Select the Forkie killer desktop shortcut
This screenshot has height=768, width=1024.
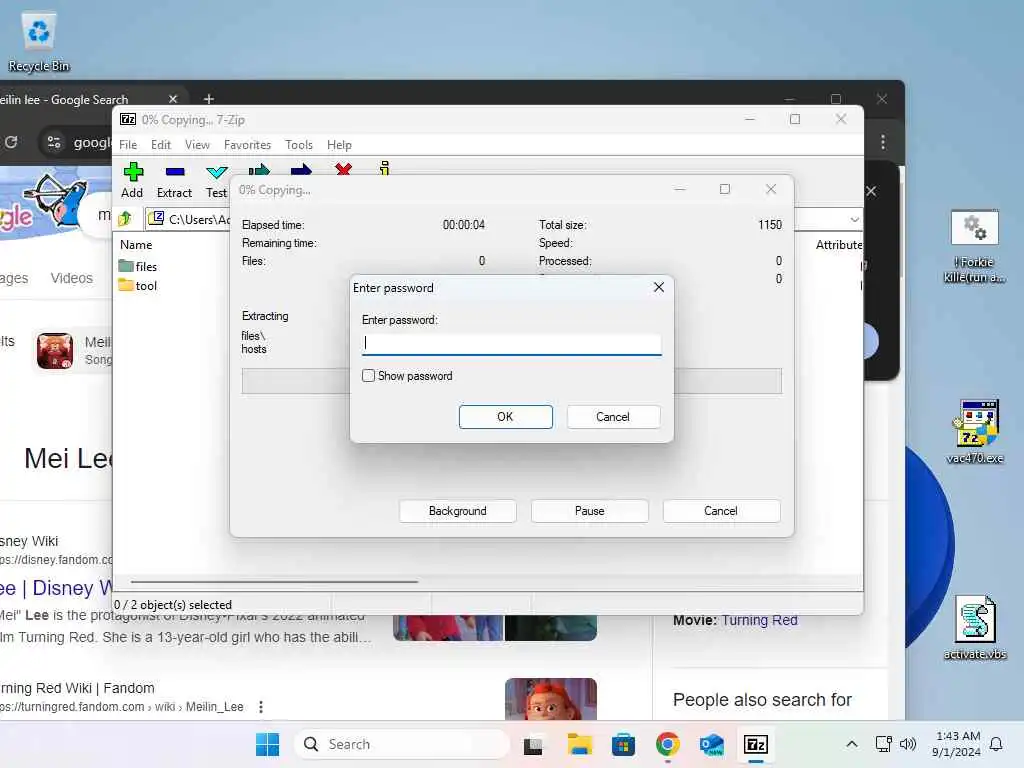[x=974, y=247]
